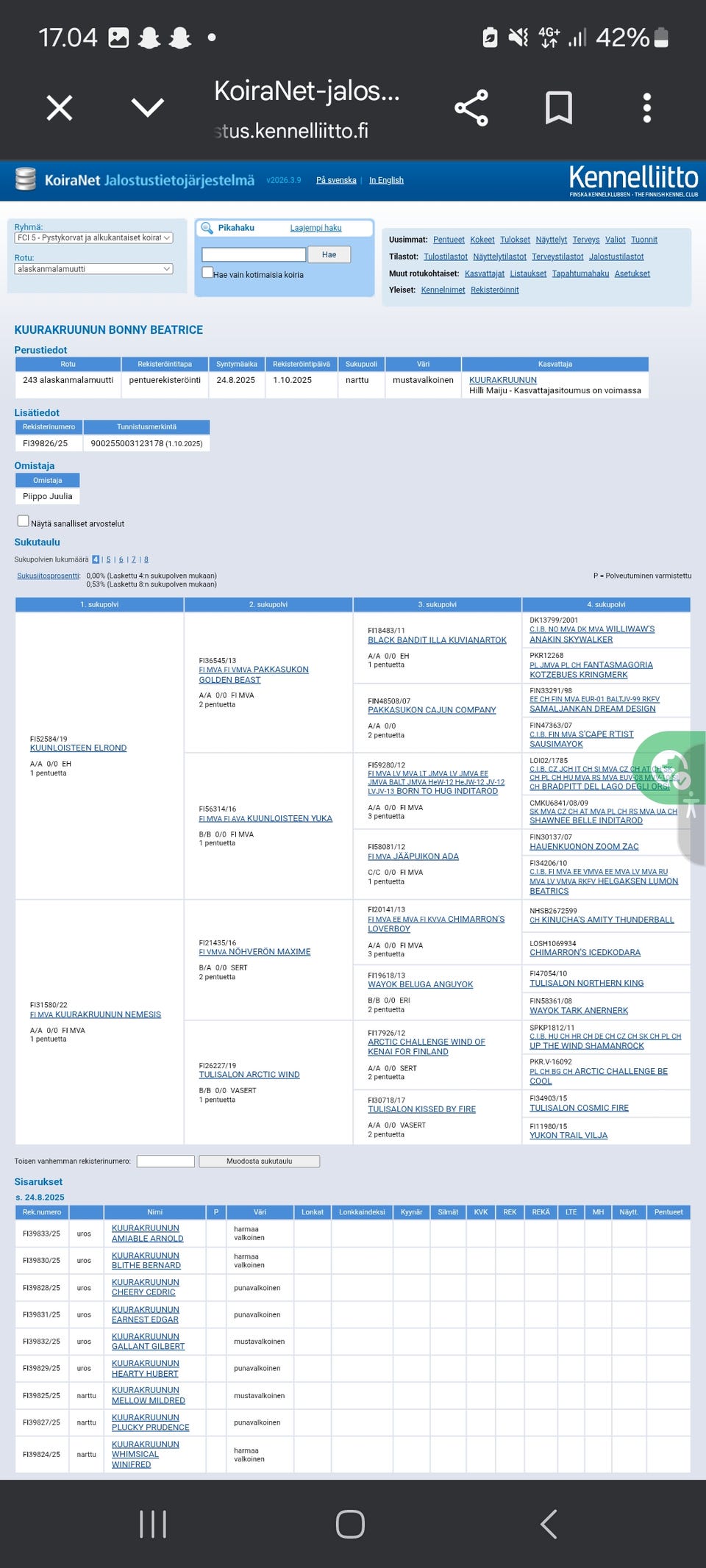
Task: Open Pentueet under Uusimmat
Action: (x=449, y=240)
